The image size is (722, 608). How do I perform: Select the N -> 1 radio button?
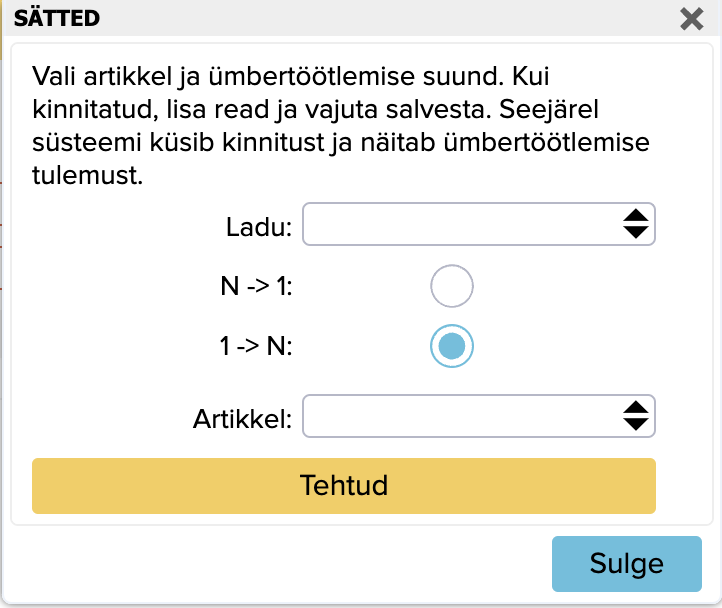click(451, 287)
